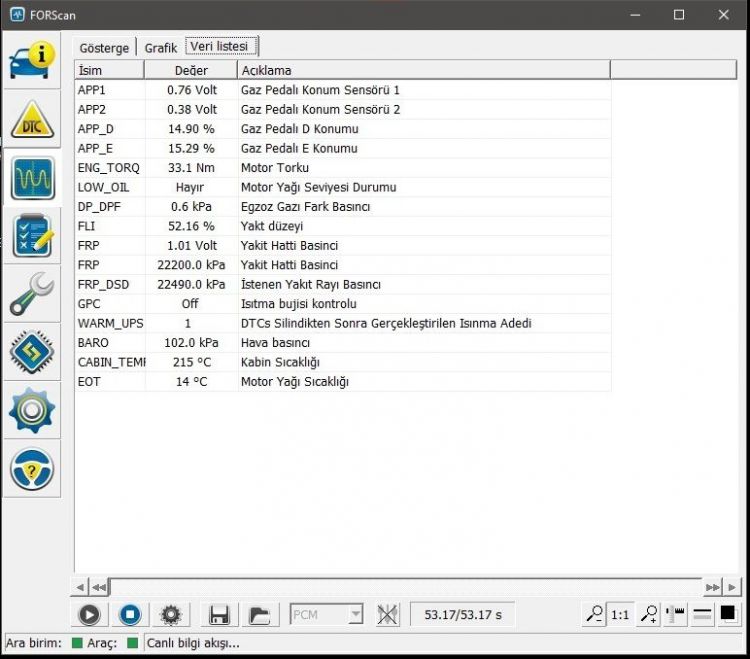Click description Egzoz Gazı Fark Basıncı

pos(305,207)
